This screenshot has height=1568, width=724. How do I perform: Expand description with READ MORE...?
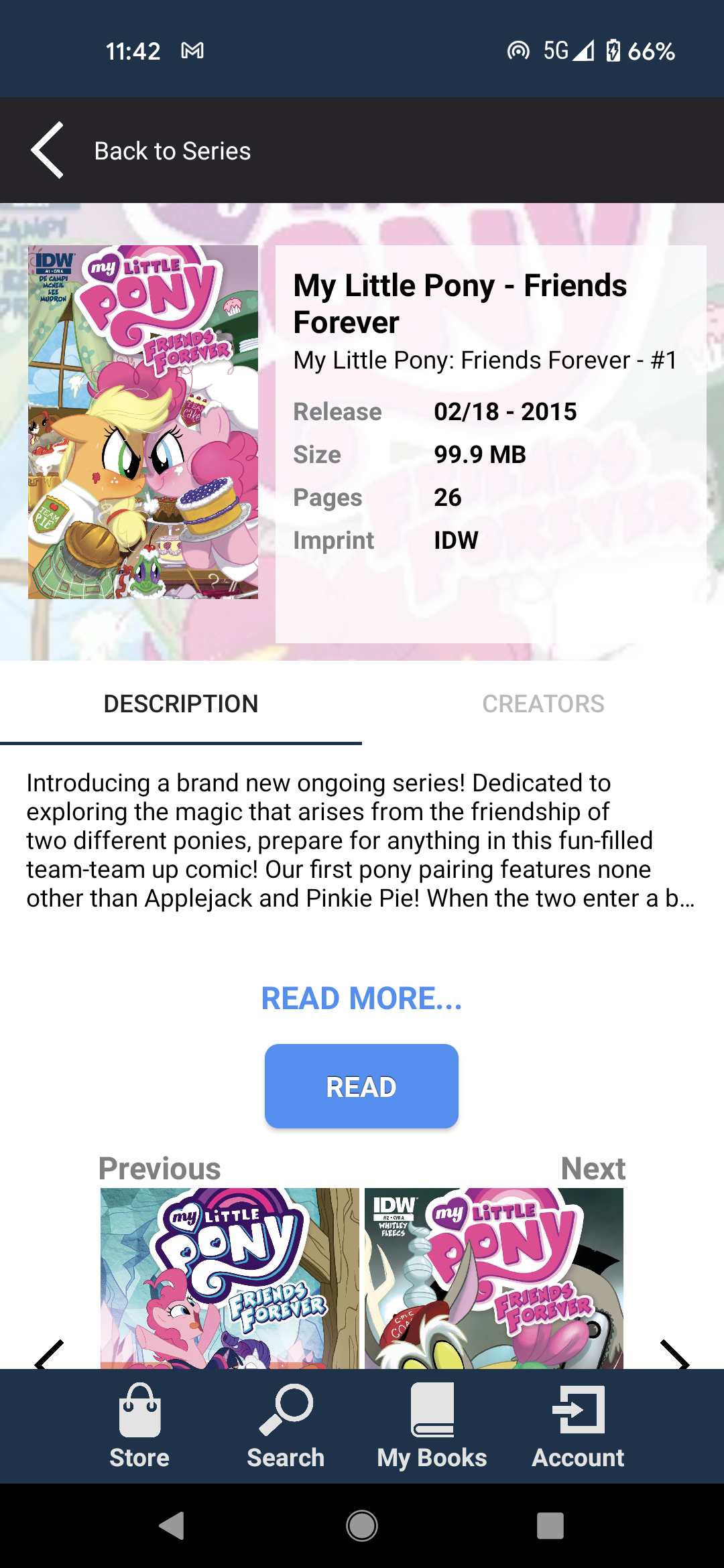(x=362, y=998)
